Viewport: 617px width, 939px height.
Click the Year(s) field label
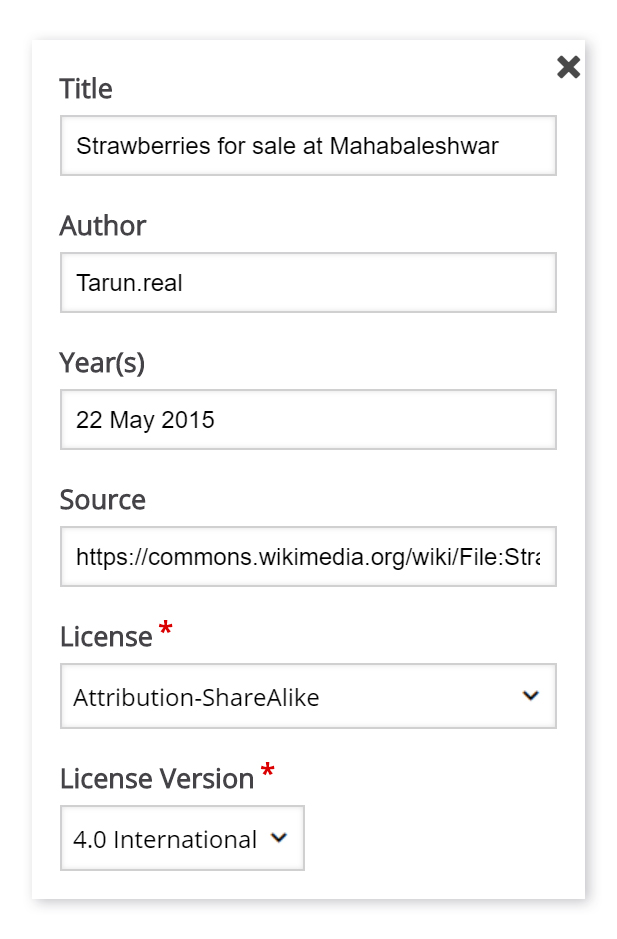[102, 363]
